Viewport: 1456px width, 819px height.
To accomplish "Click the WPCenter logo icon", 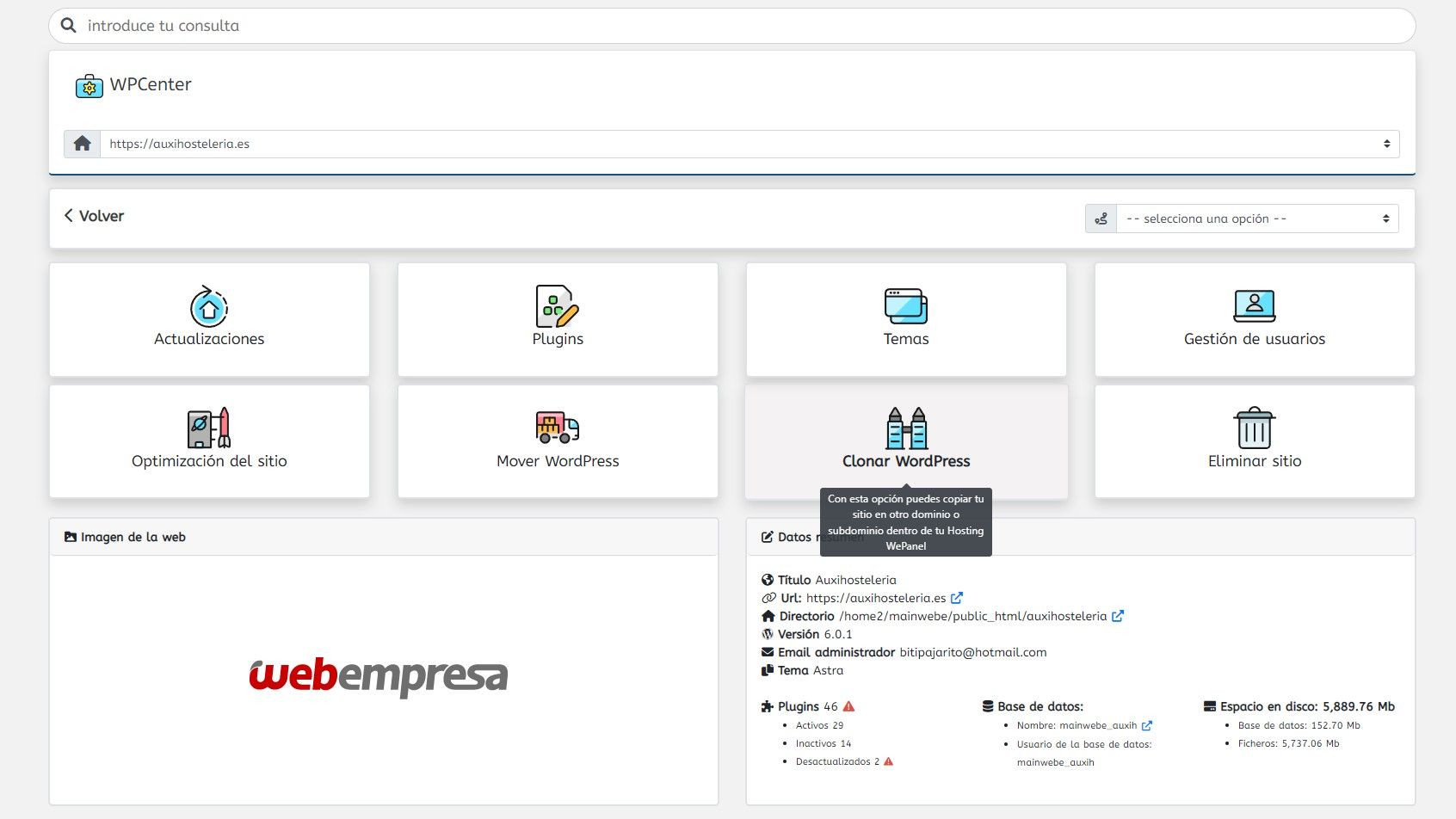I will tap(89, 86).
